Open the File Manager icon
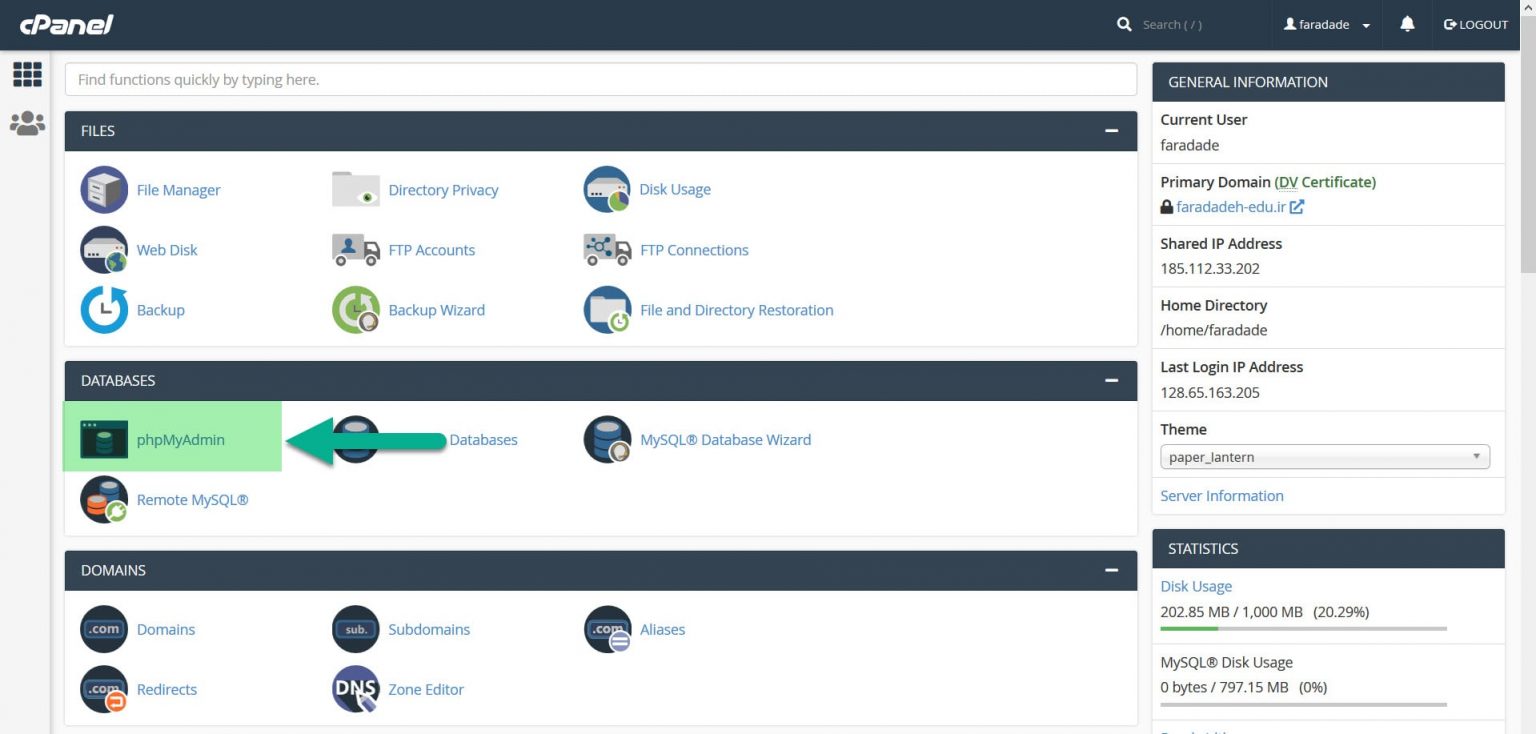Screen dimensions: 1536x734 tap(104, 190)
